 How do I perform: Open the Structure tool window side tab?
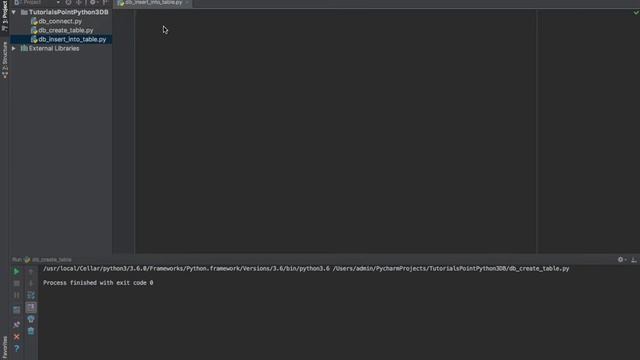coord(4,60)
